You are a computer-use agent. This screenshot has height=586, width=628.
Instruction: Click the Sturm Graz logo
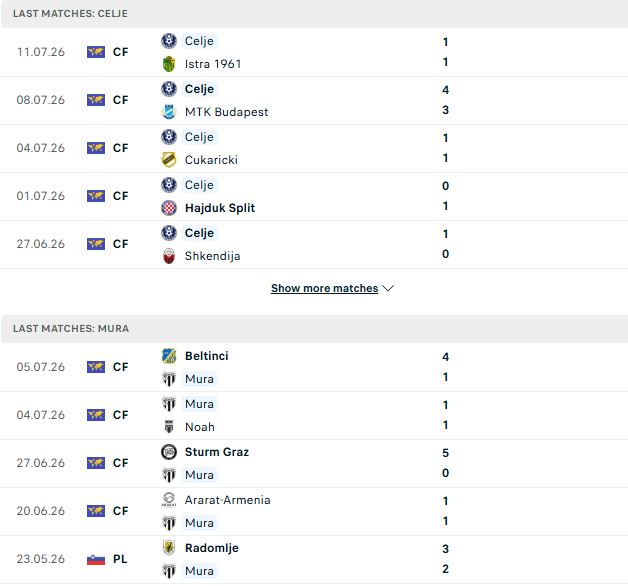[x=169, y=452]
